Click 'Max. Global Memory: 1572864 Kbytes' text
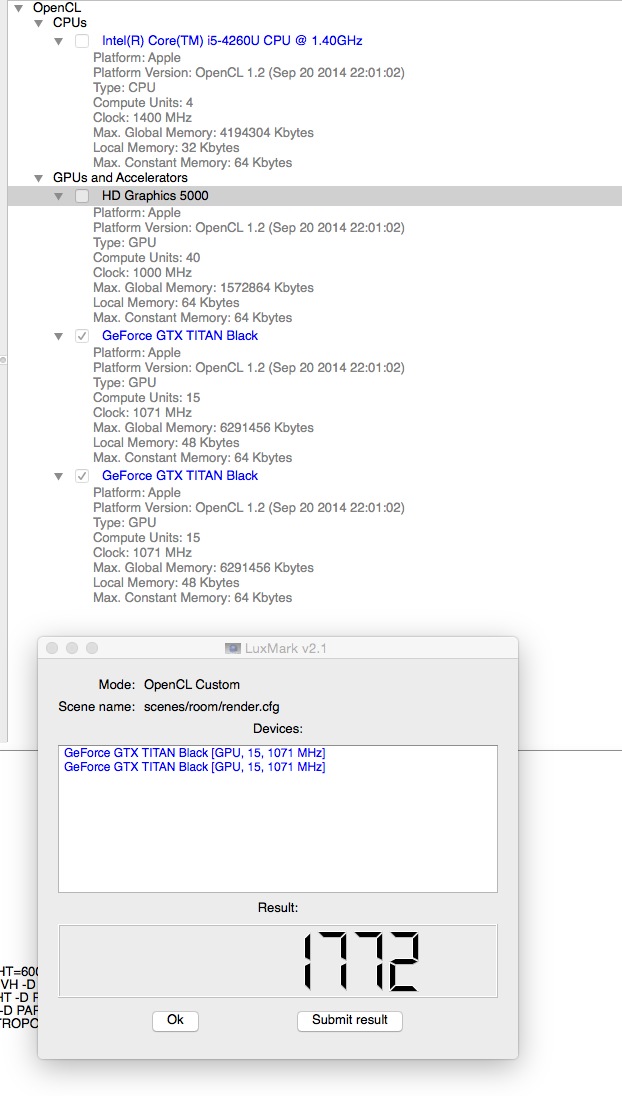The height and width of the screenshot is (1096, 622). pyautogui.click(x=203, y=288)
